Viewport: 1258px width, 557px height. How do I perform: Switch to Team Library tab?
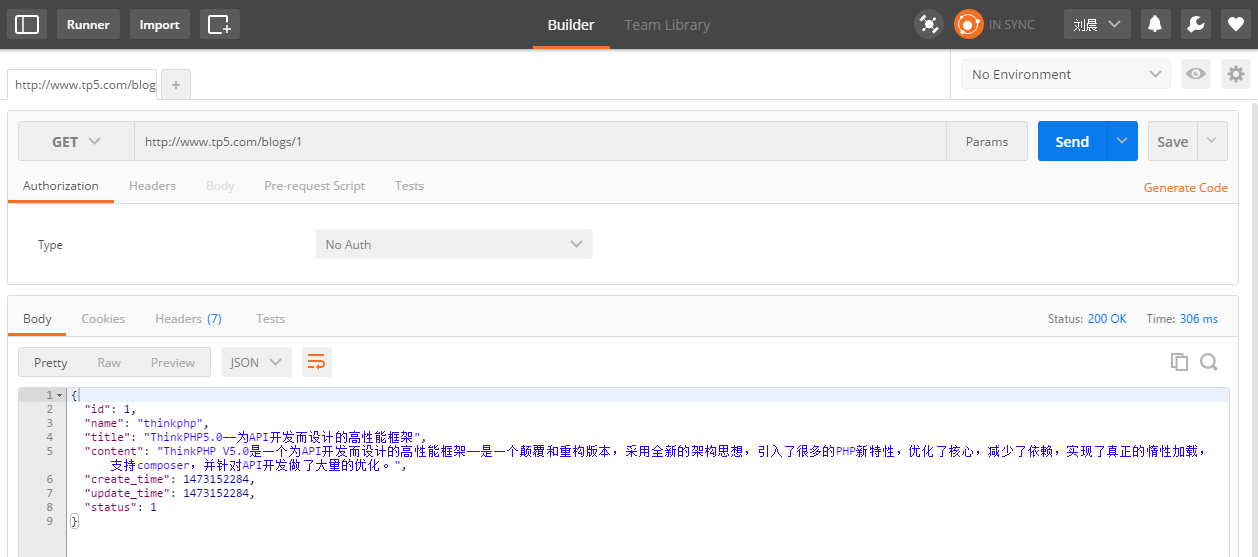point(667,25)
